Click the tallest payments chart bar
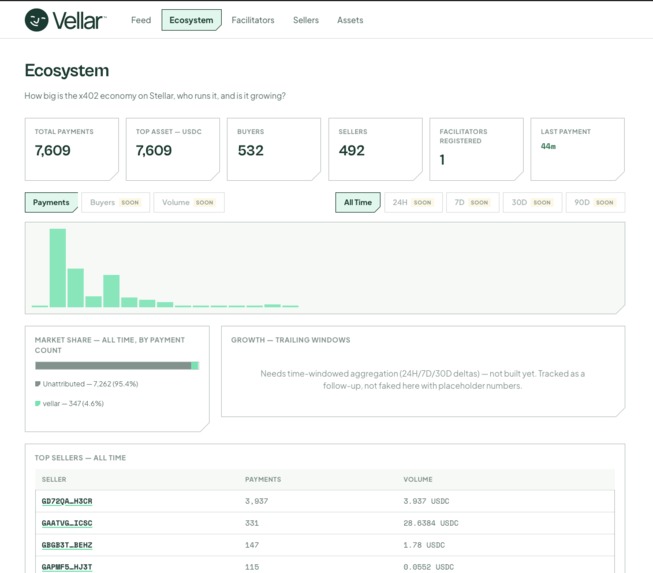The height and width of the screenshot is (573, 653). pos(57,268)
